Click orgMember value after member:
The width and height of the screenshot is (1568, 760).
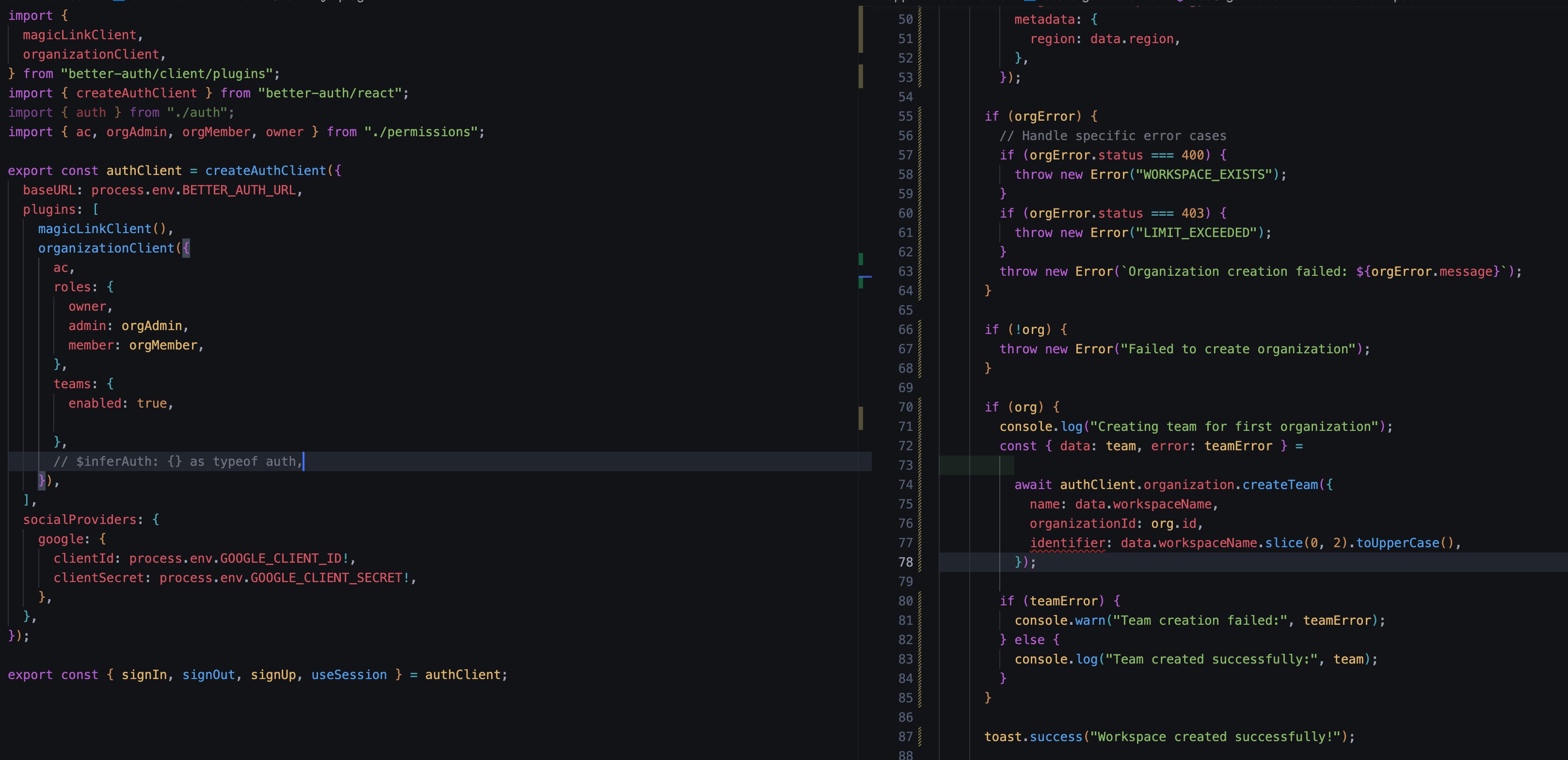(x=163, y=346)
